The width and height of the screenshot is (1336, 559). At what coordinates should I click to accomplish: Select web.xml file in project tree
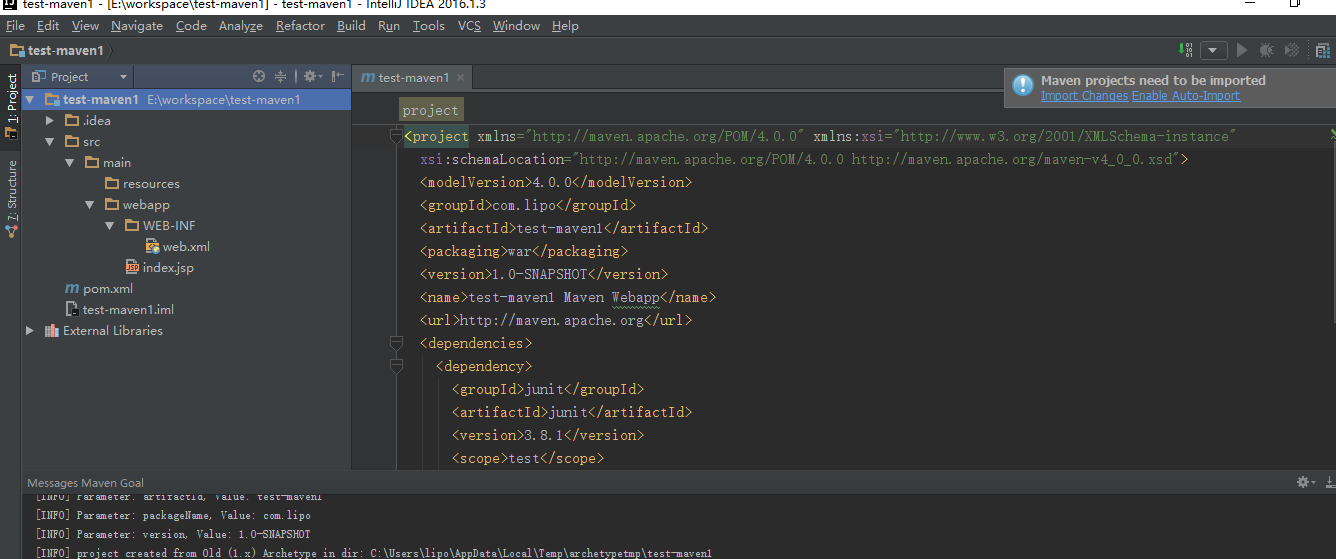pyautogui.click(x=186, y=246)
